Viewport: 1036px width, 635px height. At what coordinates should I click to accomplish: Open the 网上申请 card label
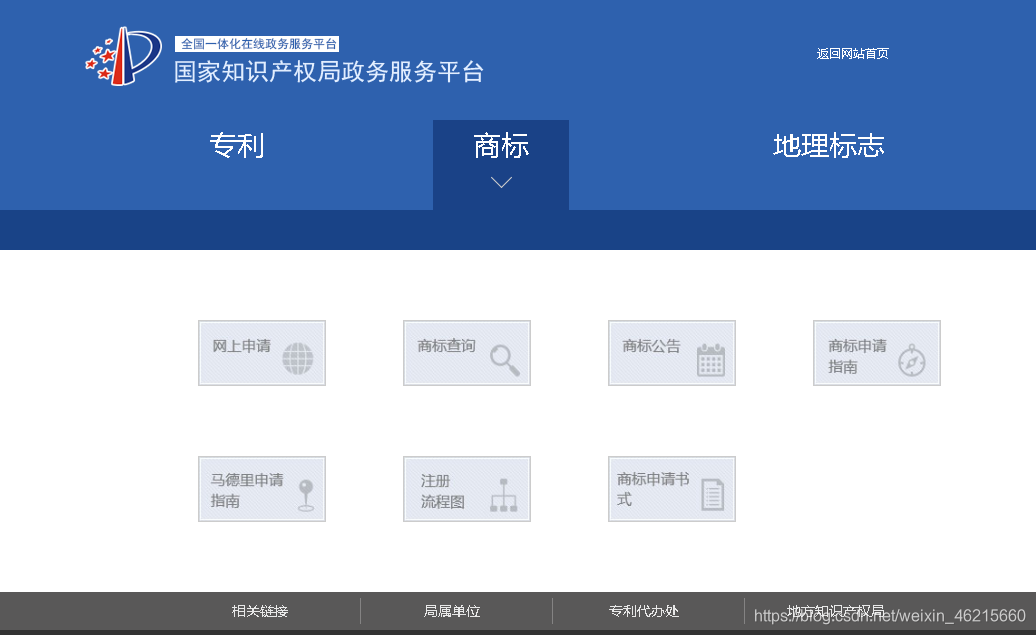241,346
